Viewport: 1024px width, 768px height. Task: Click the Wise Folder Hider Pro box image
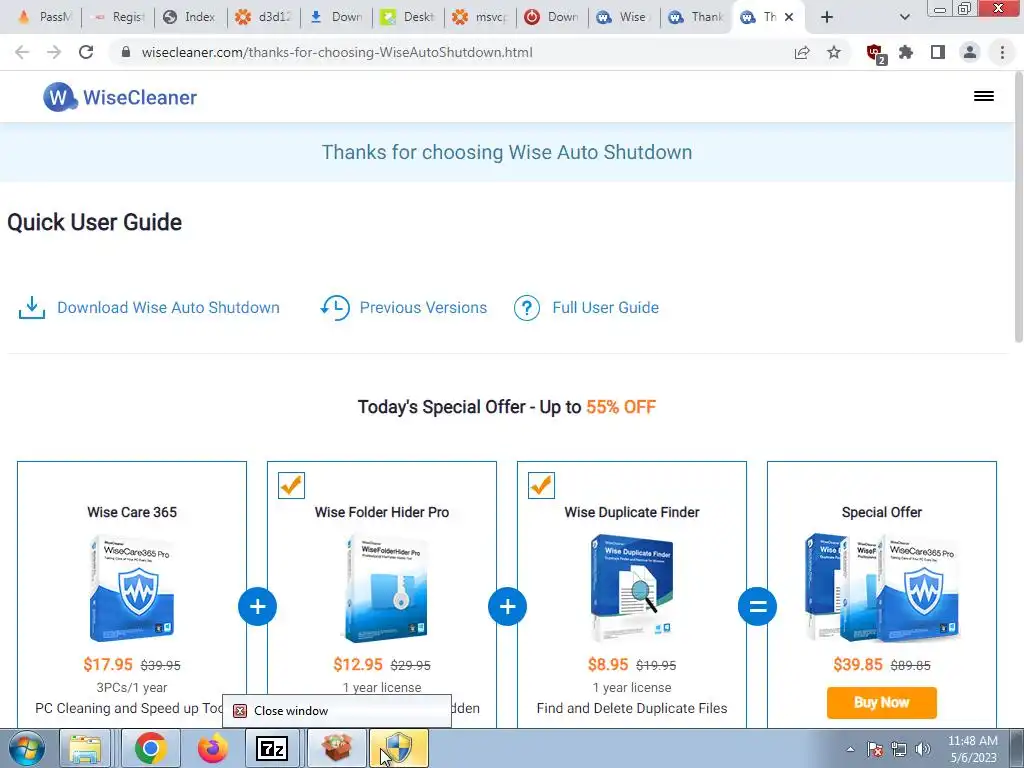pos(385,588)
